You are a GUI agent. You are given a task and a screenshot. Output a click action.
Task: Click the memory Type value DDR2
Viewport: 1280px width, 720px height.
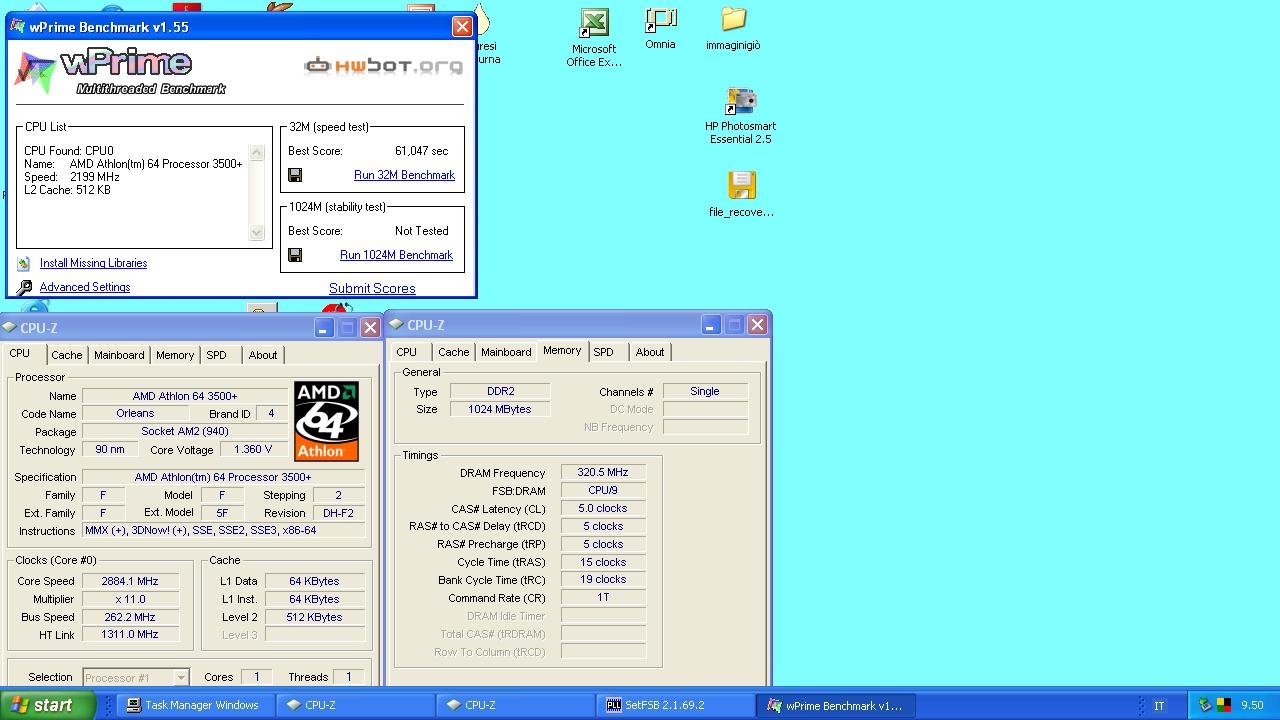point(500,391)
